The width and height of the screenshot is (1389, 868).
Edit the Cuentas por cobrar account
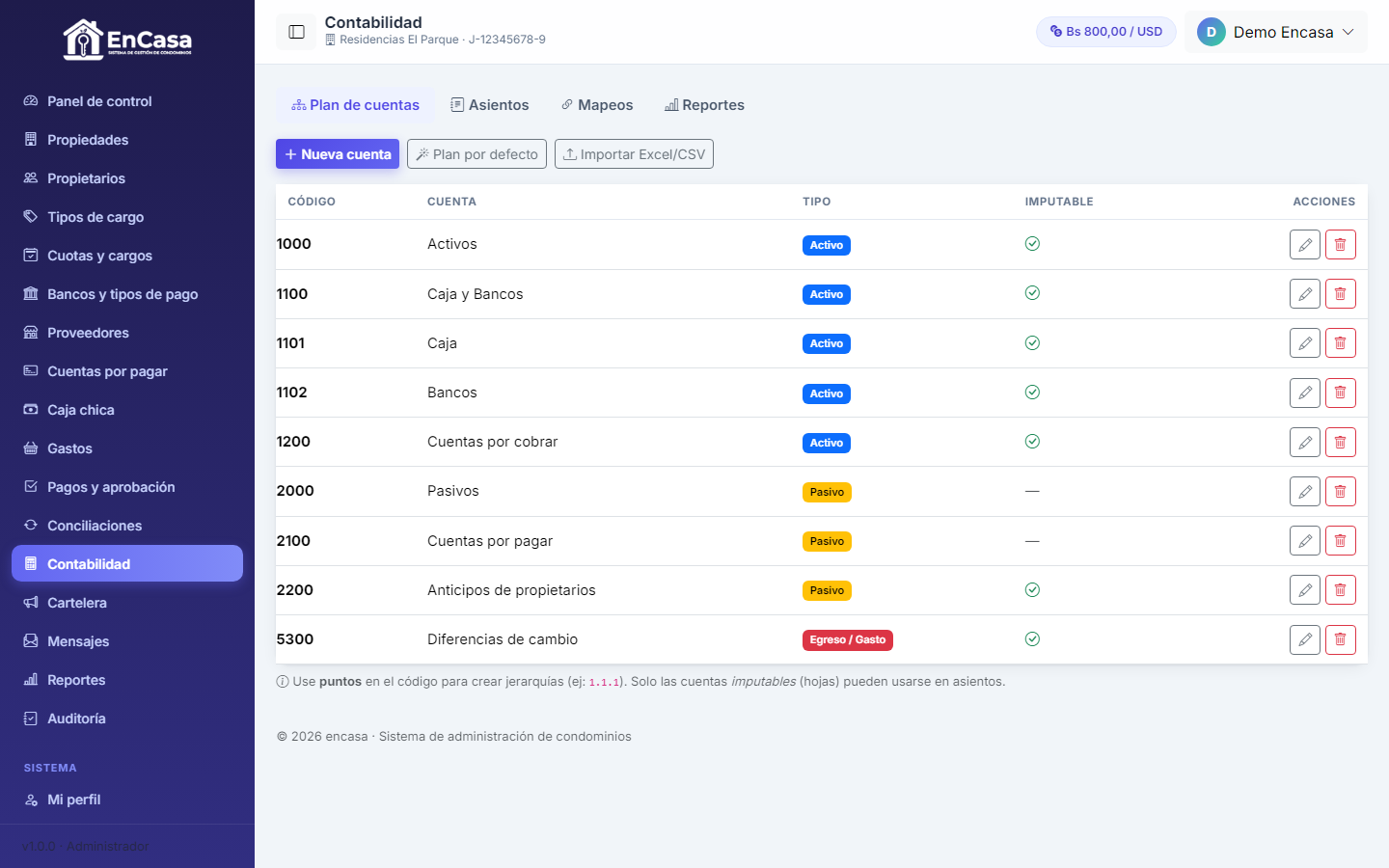(1305, 443)
